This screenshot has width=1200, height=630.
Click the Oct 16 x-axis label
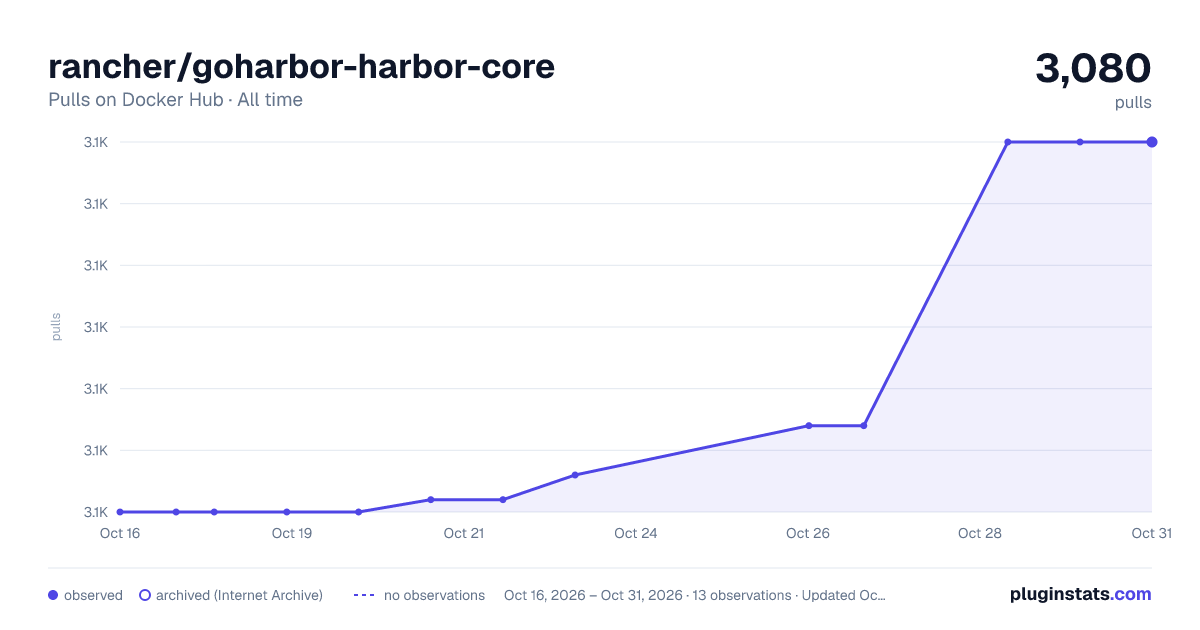[x=120, y=533]
